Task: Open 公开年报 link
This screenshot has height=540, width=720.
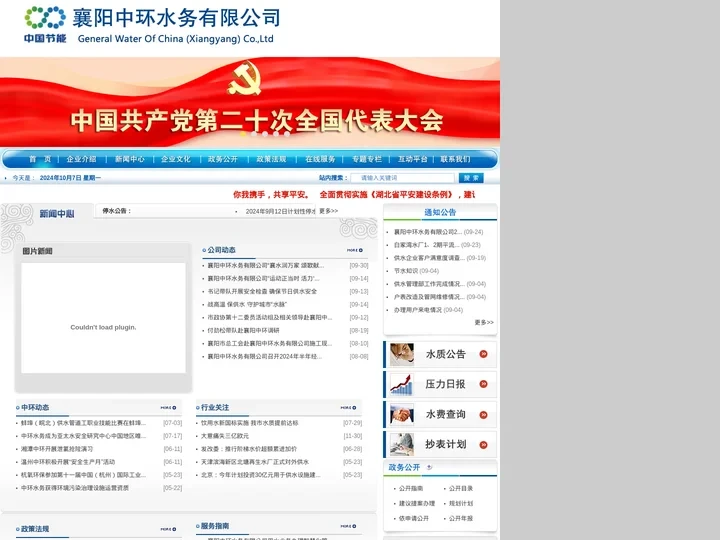Action: click(x=461, y=518)
